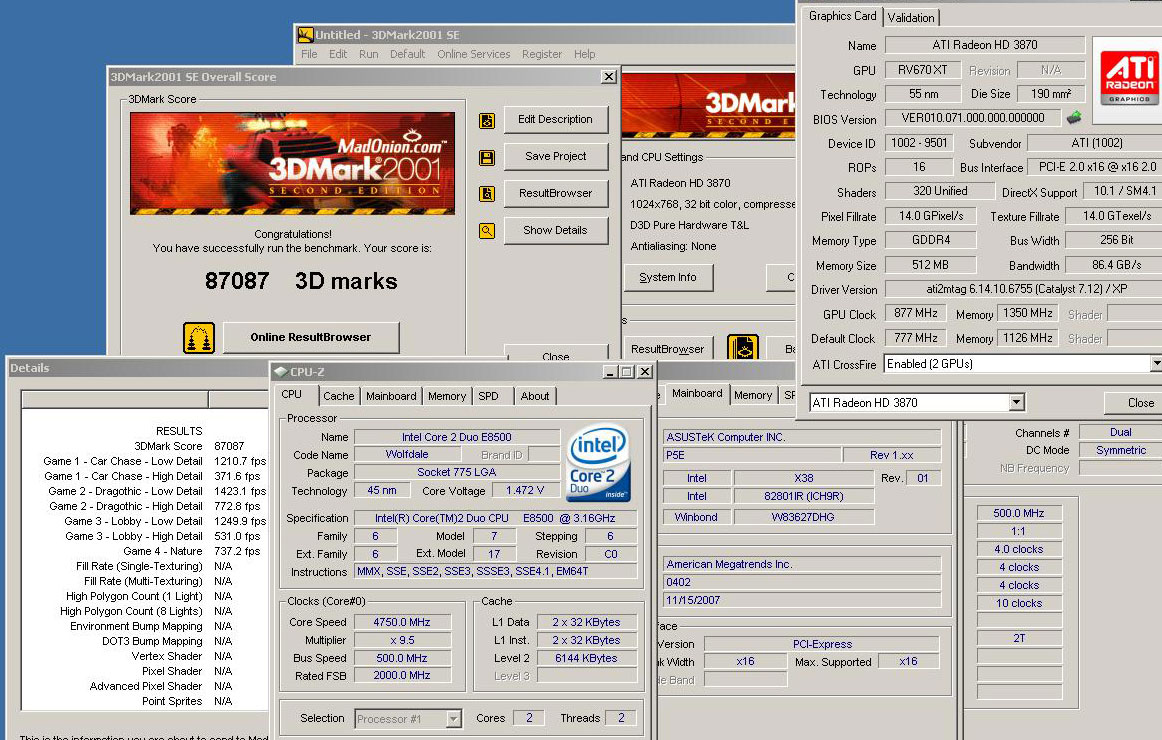
Task: Open the Edit menu in 3DMark2001 SE
Action: [x=338, y=54]
